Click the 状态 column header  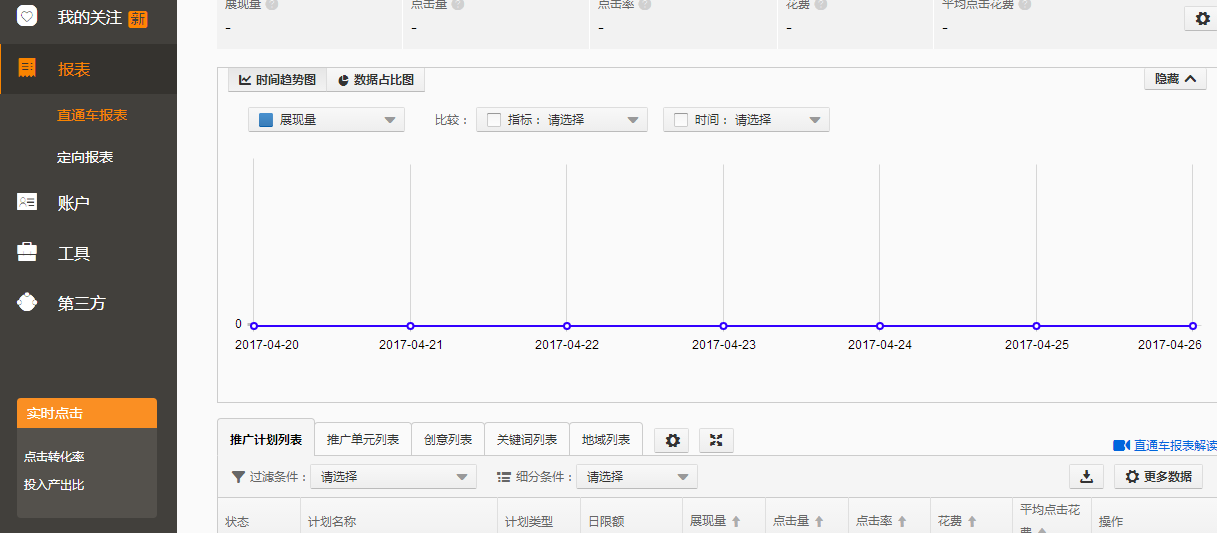[237, 522]
